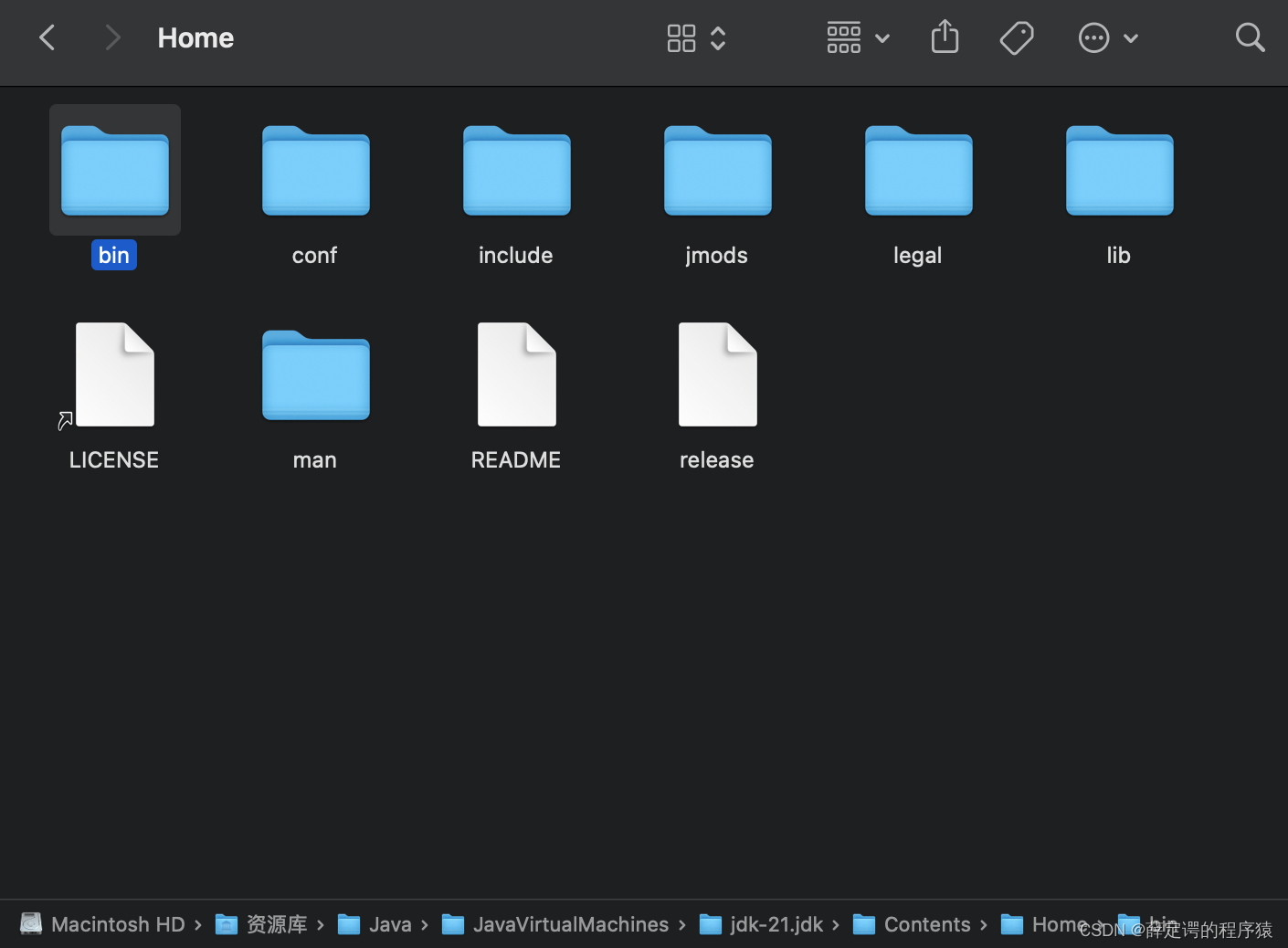Click the README name label
The width and height of the screenshot is (1288, 948).
coord(516,459)
